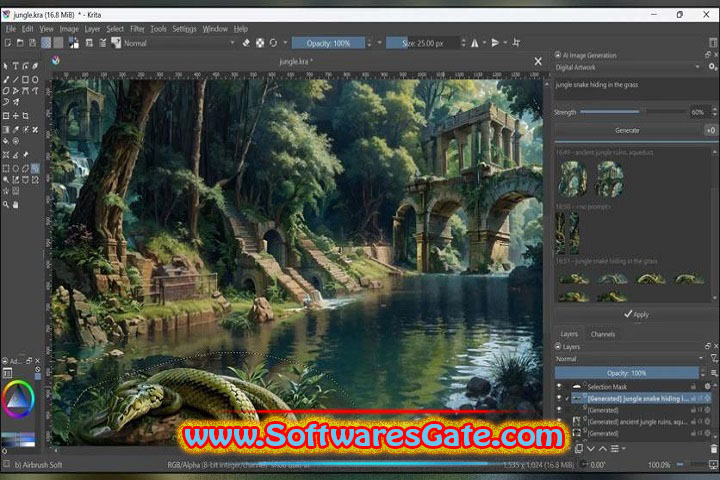Open the Layer menu
Image resolution: width=720 pixels, height=480 pixels.
pos(92,29)
